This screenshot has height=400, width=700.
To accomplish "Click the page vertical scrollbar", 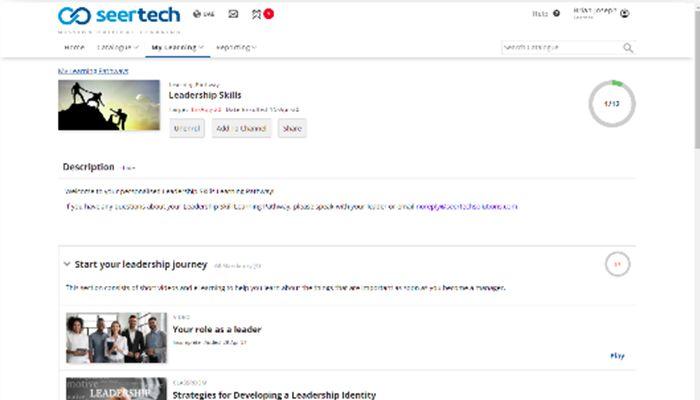I will tap(696, 80).
